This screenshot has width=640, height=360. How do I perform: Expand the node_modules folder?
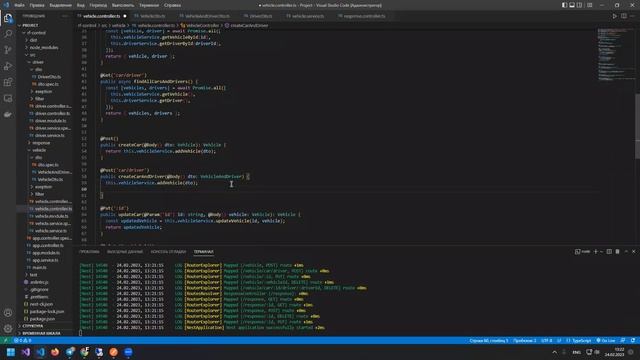tap(44, 47)
